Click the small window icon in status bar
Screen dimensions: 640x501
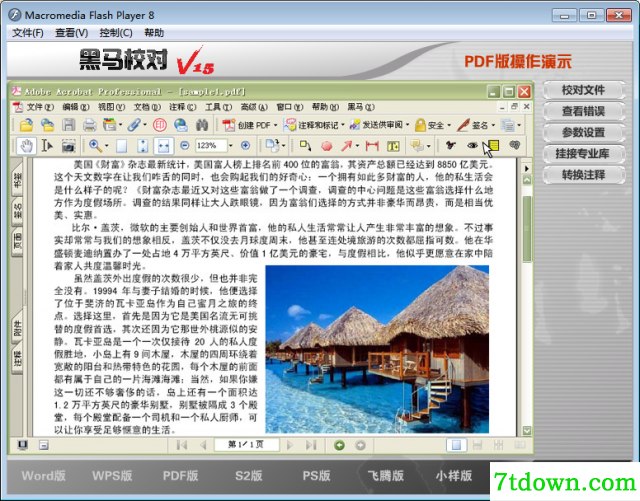44,445
